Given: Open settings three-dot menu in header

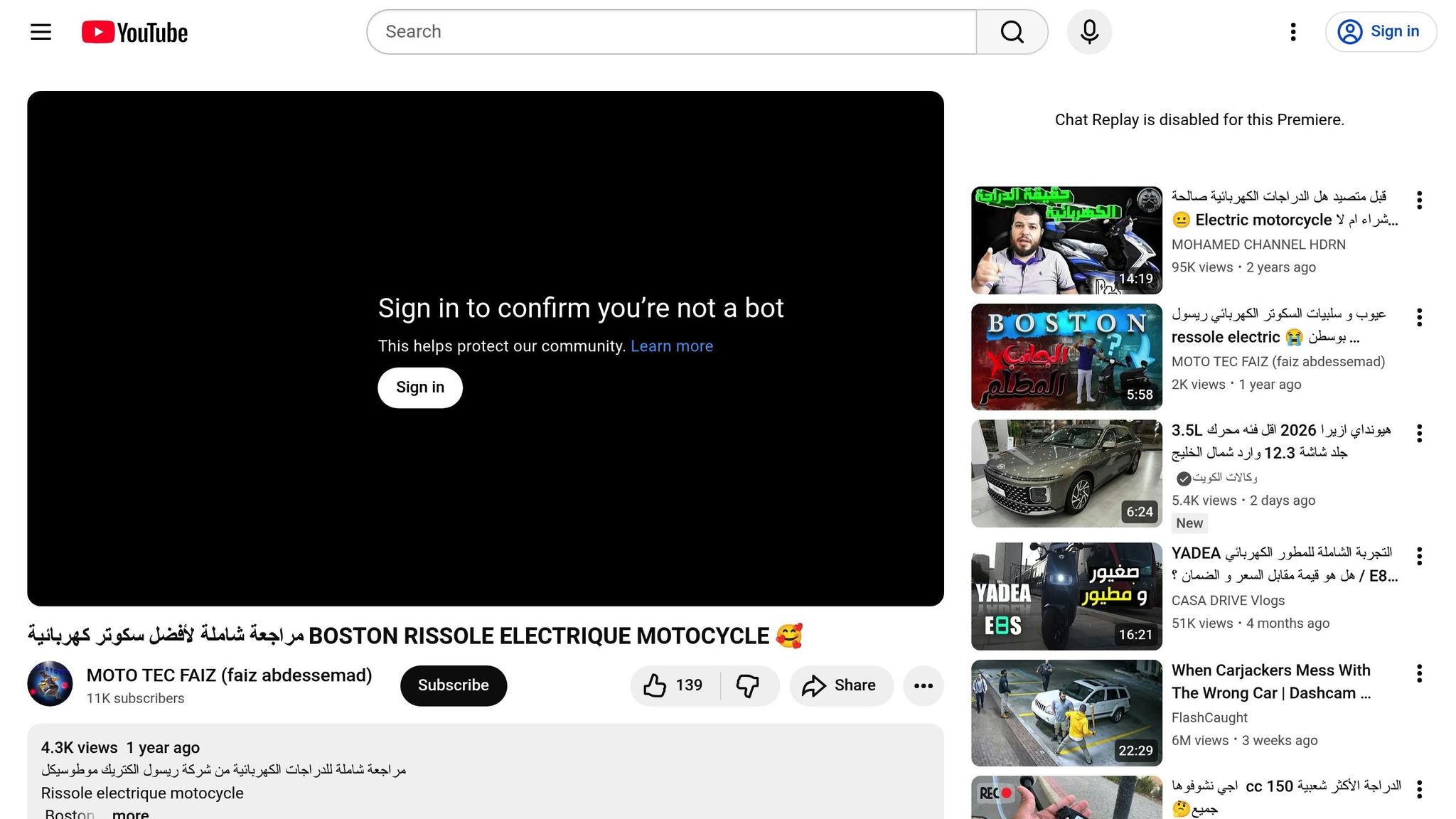Looking at the screenshot, I should coord(1292,32).
